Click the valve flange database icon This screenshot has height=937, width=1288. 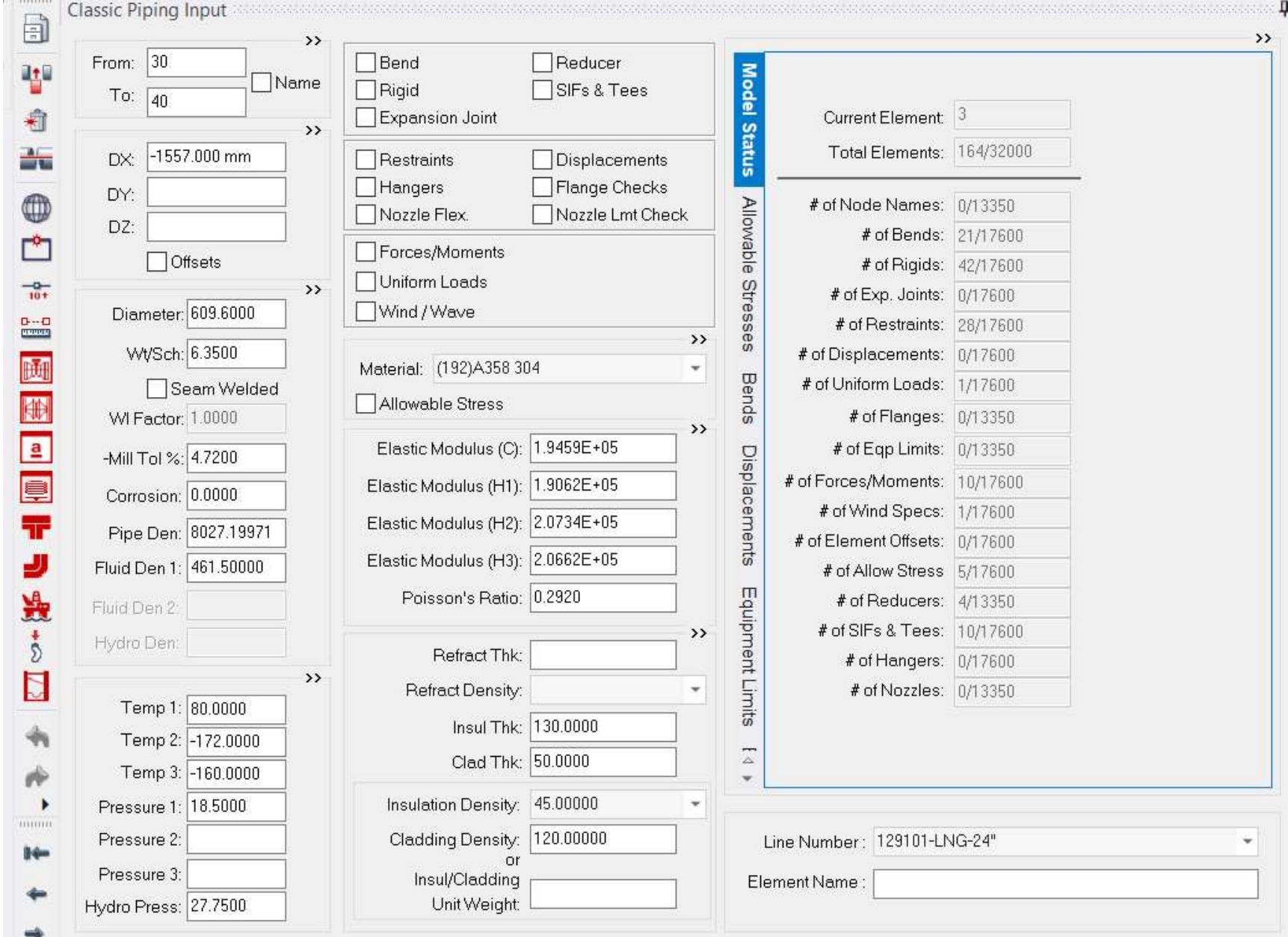[36, 369]
